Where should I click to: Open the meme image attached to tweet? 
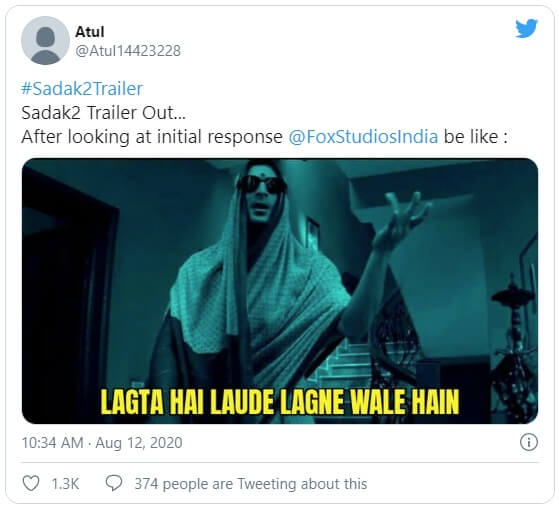click(280, 291)
